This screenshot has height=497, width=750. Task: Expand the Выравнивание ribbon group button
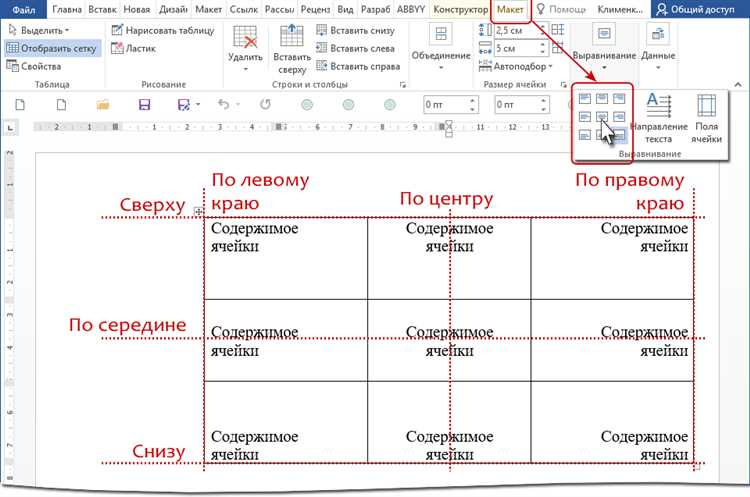coord(604,48)
